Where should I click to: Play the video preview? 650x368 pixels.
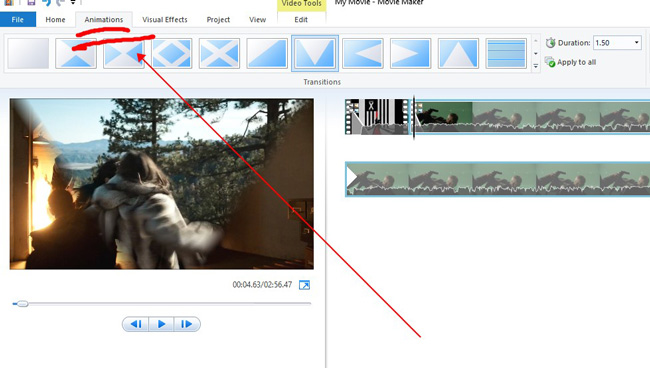161,324
